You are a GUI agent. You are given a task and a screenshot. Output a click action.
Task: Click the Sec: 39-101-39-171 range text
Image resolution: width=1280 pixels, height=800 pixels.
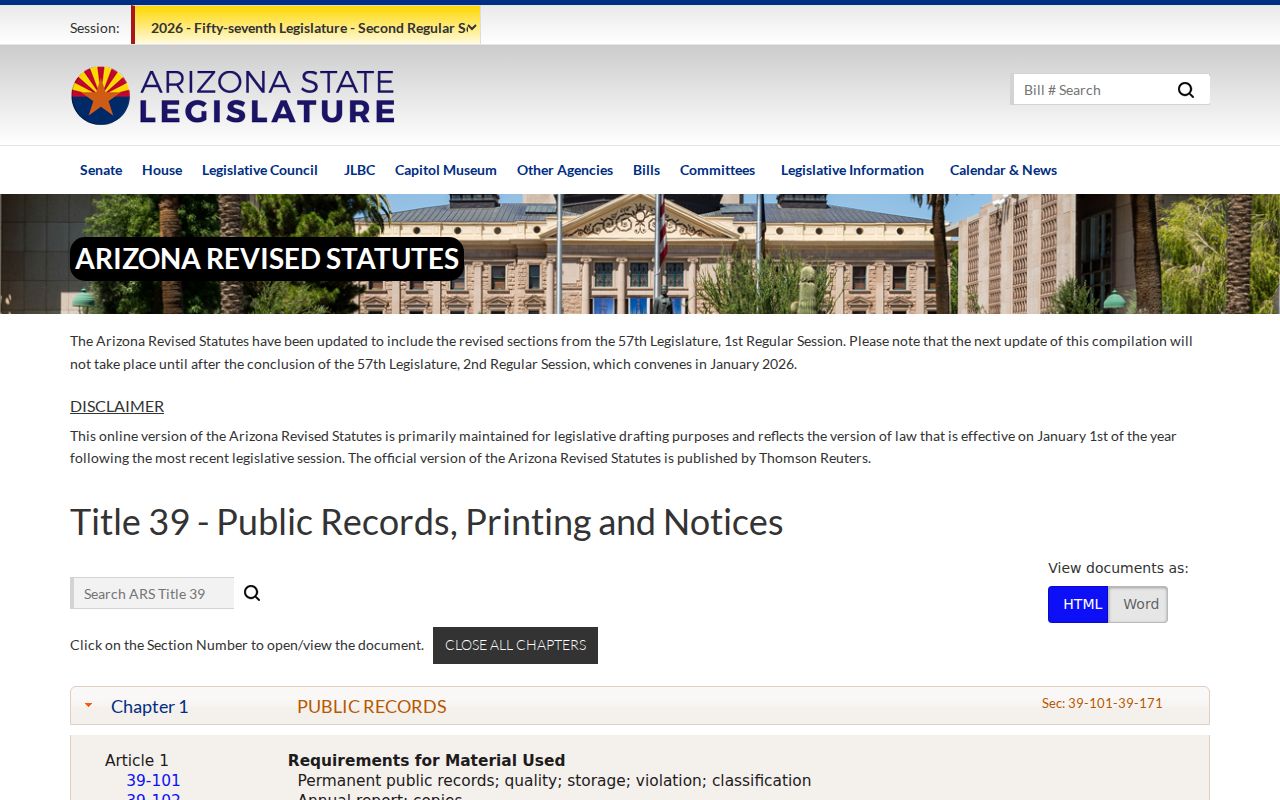pos(1102,703)
